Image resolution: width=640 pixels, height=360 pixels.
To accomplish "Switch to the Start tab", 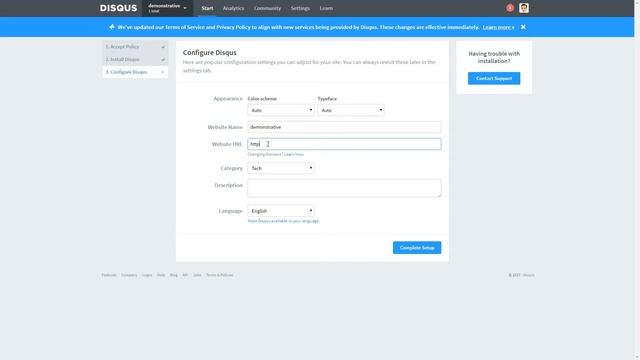I will coord(207,8).
